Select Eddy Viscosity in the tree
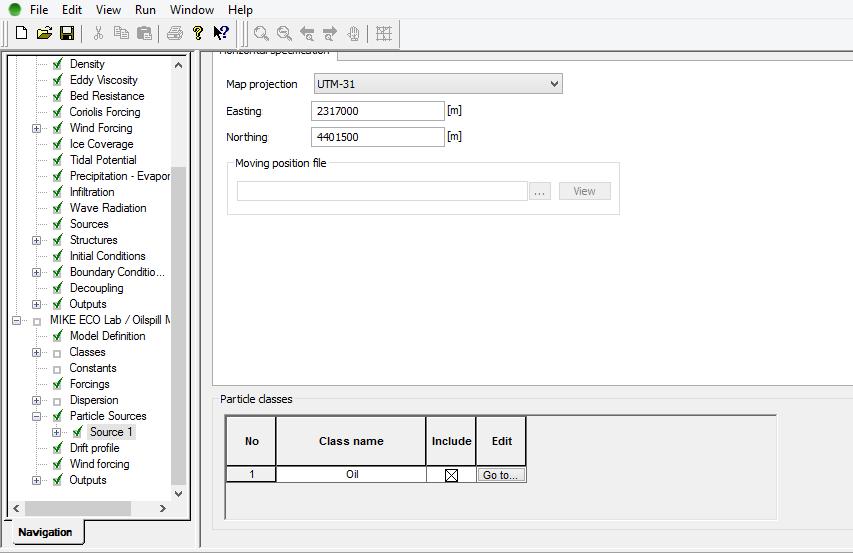Image resolution: width=853 pixels, height=553 pixels. pyautogui.click(x=103, y=80)
